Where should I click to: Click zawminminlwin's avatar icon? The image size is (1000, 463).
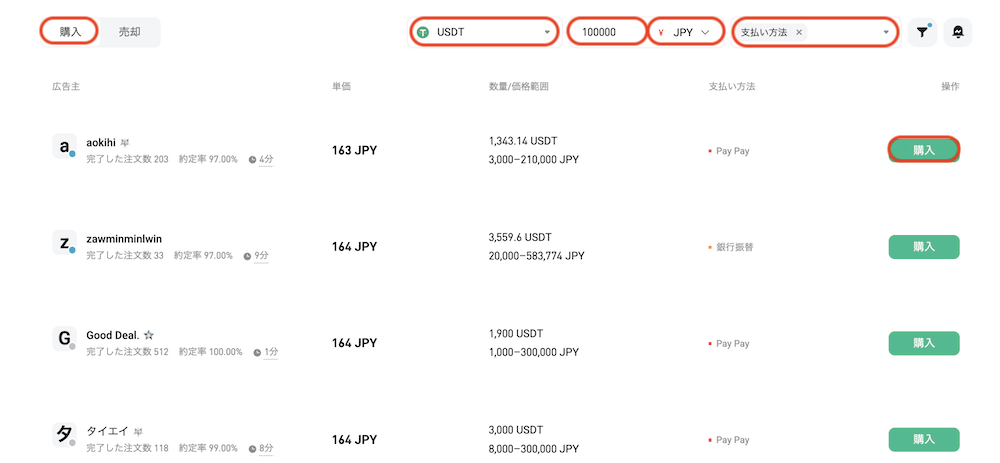pos(64,242)
